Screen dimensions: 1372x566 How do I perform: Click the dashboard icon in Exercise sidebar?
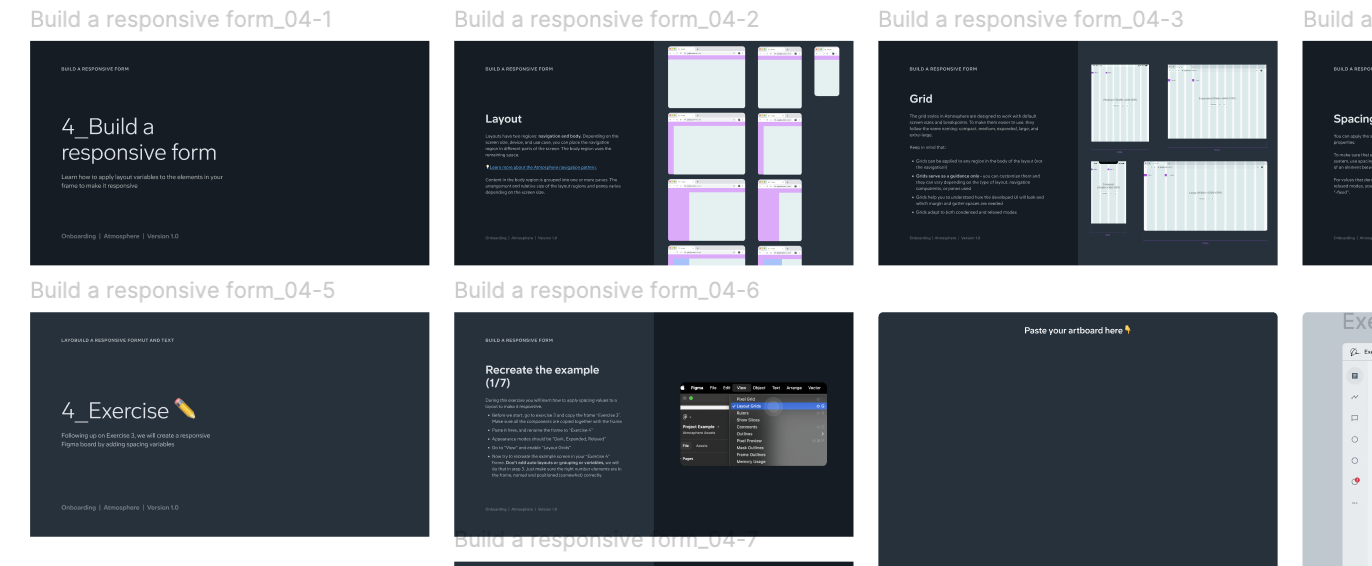1355,376
